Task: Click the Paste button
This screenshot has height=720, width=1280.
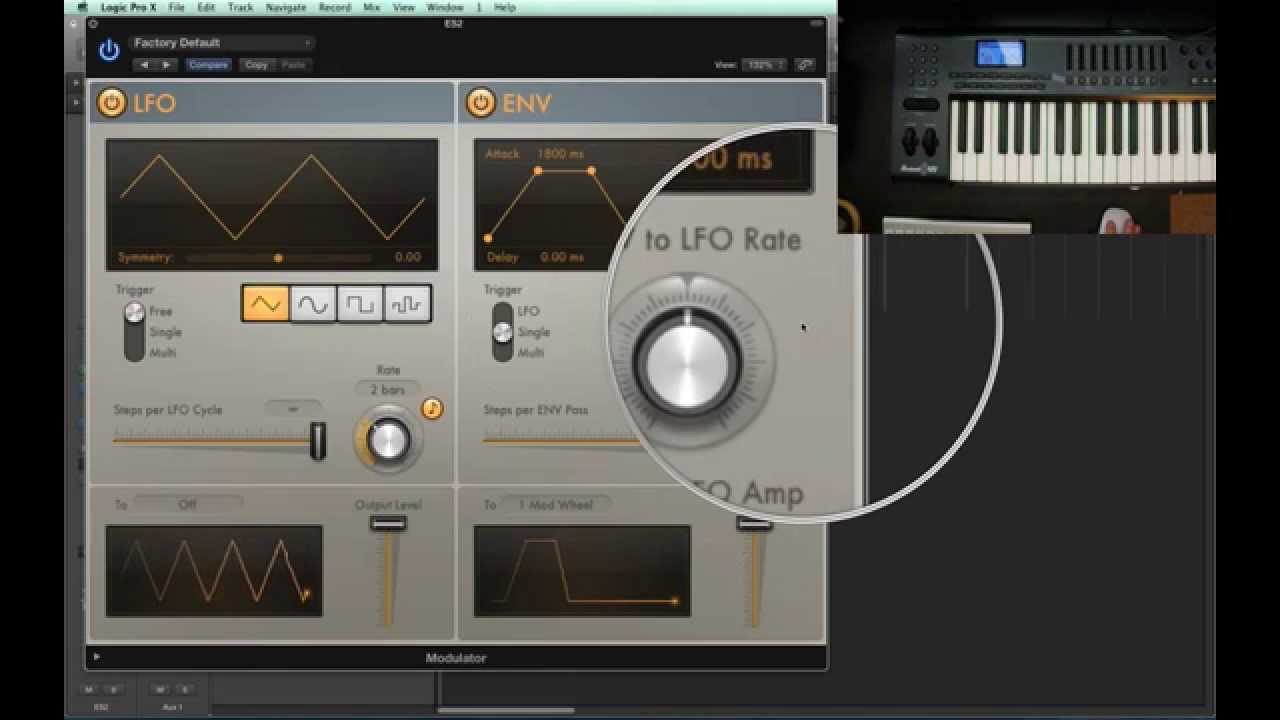Action: point(293,65)
